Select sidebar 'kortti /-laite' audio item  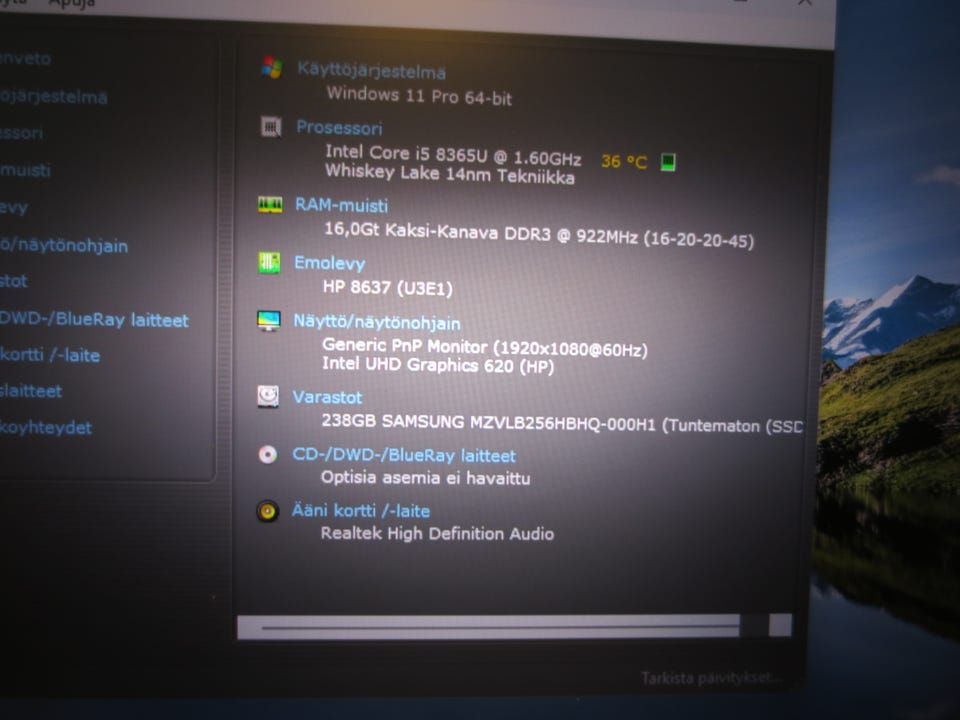click(50, 355)
